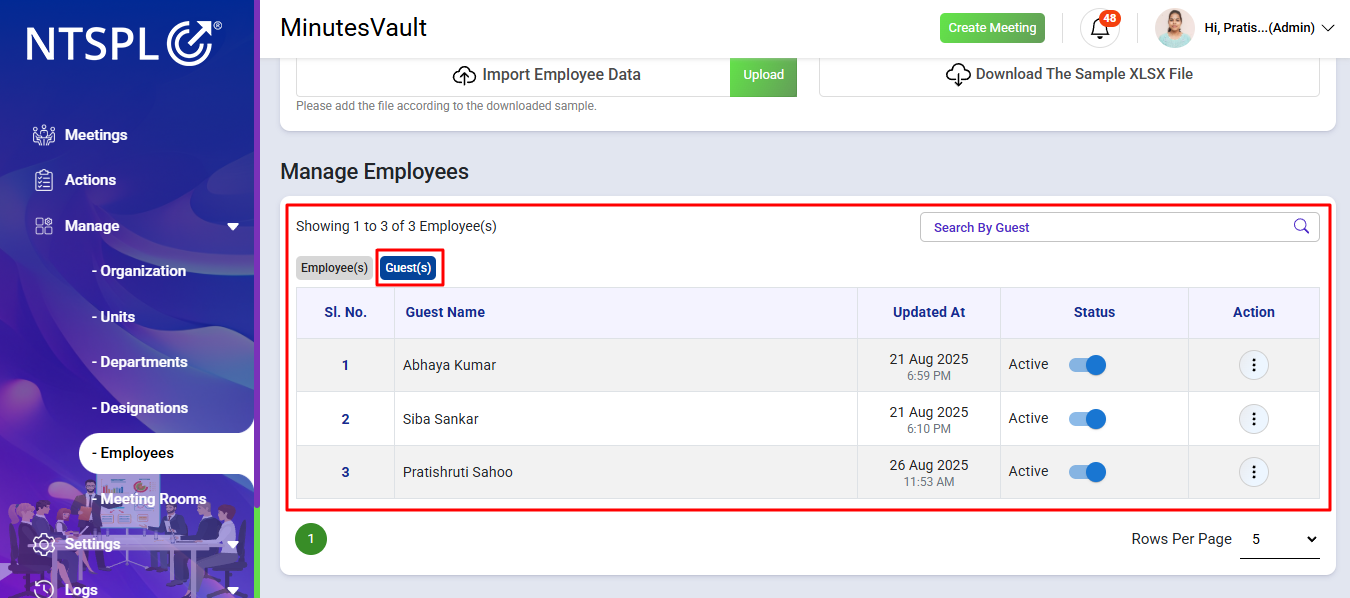This screenshot has width=1350, height=598.
Task: Click the Manage grid icon in sidebar
Action: (x=44, y=226)
